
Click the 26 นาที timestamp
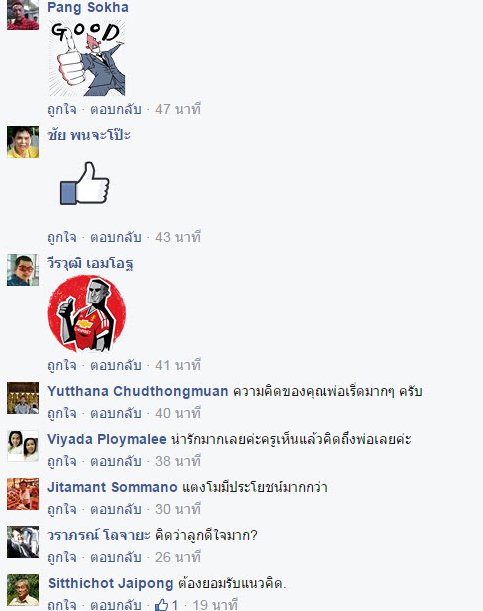pyautogui.click(x=178, y=557)
